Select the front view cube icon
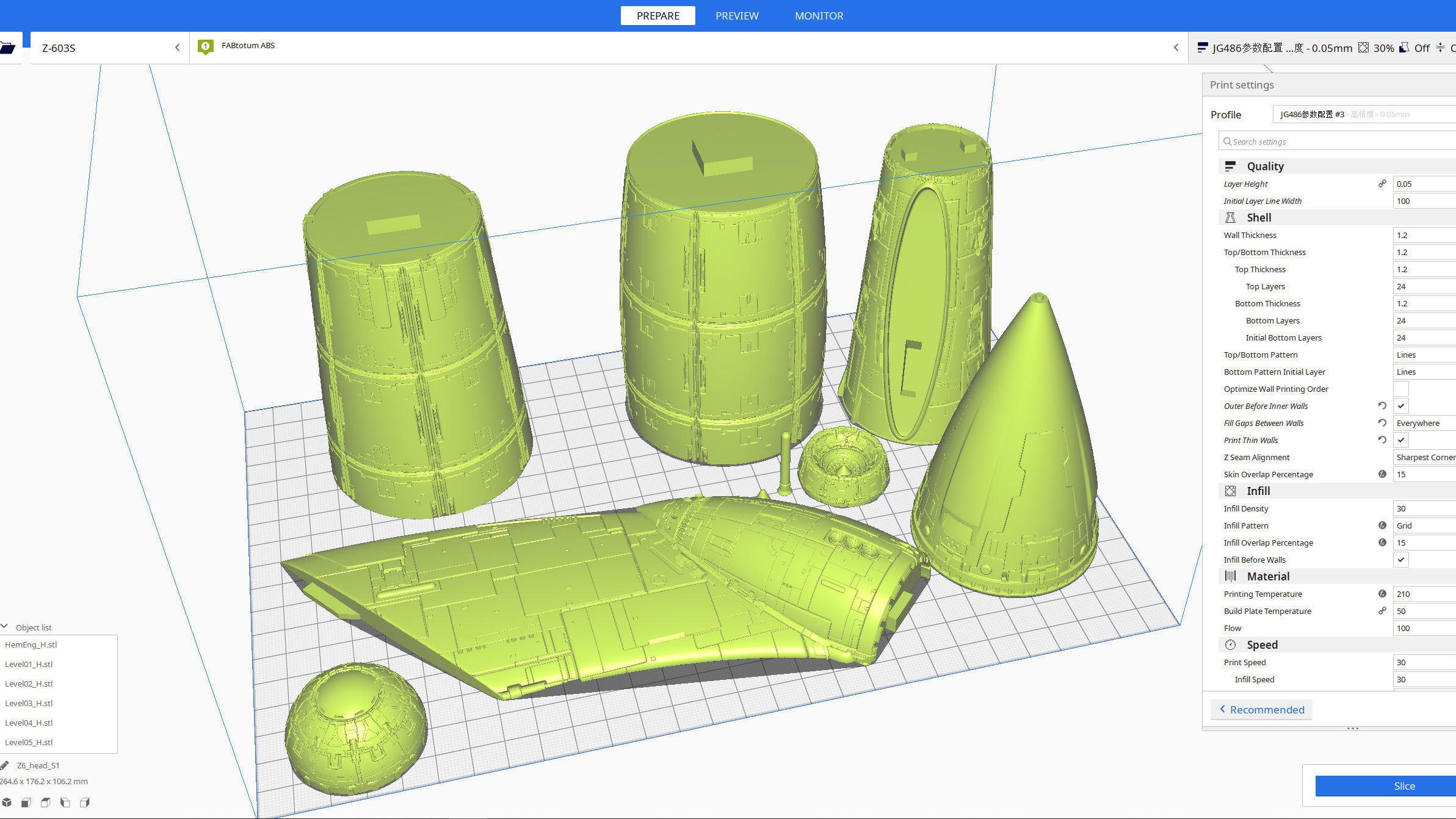 click(26, 803)
